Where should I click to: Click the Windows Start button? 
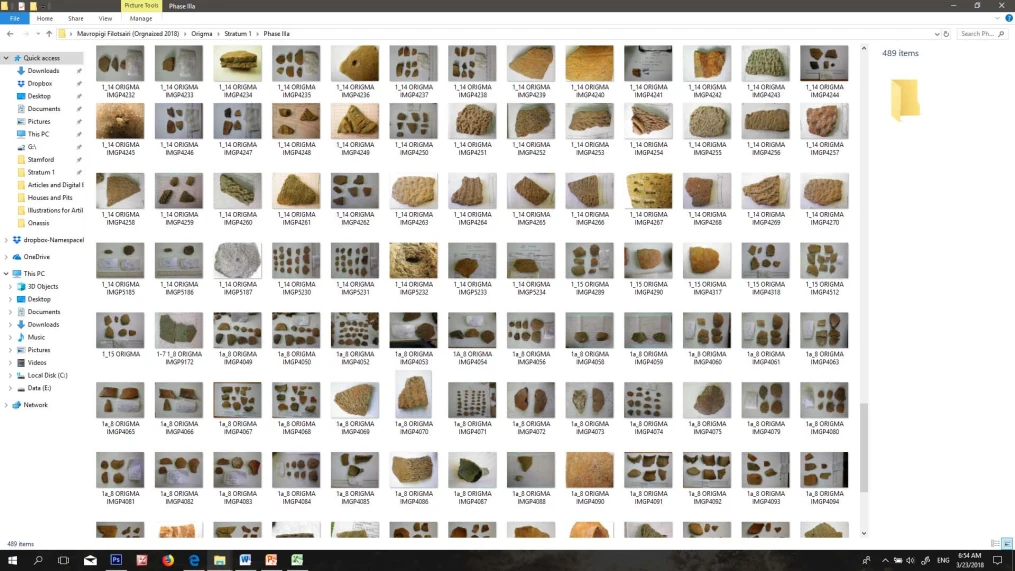[x=12, y=560]
